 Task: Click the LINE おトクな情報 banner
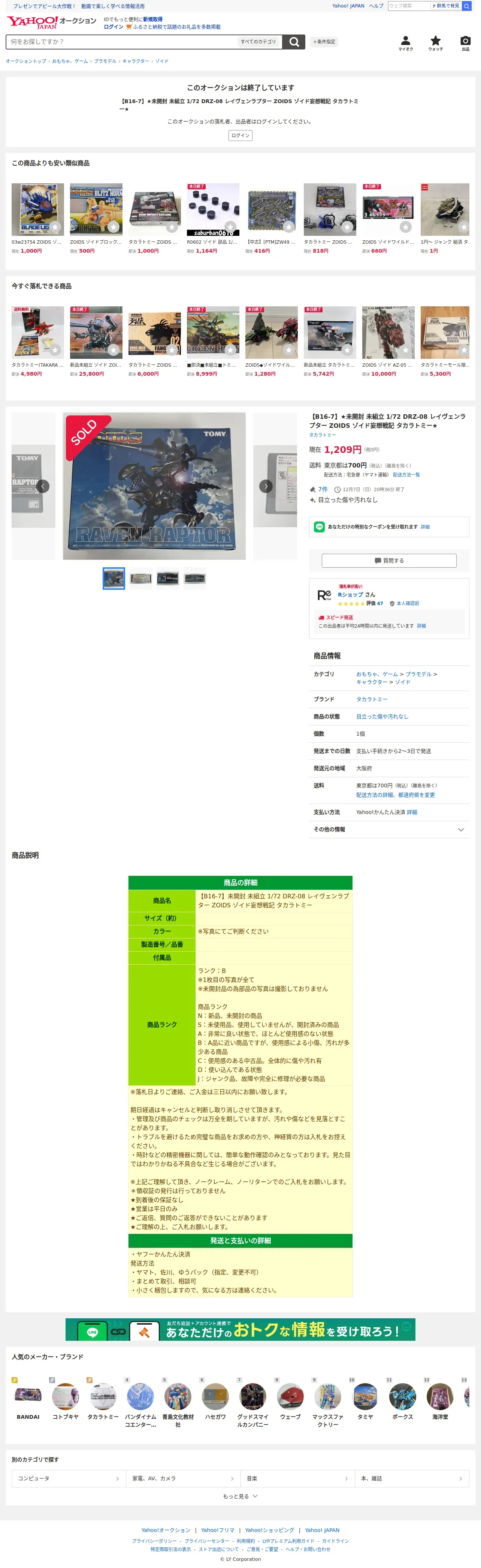pos(240,1330)
